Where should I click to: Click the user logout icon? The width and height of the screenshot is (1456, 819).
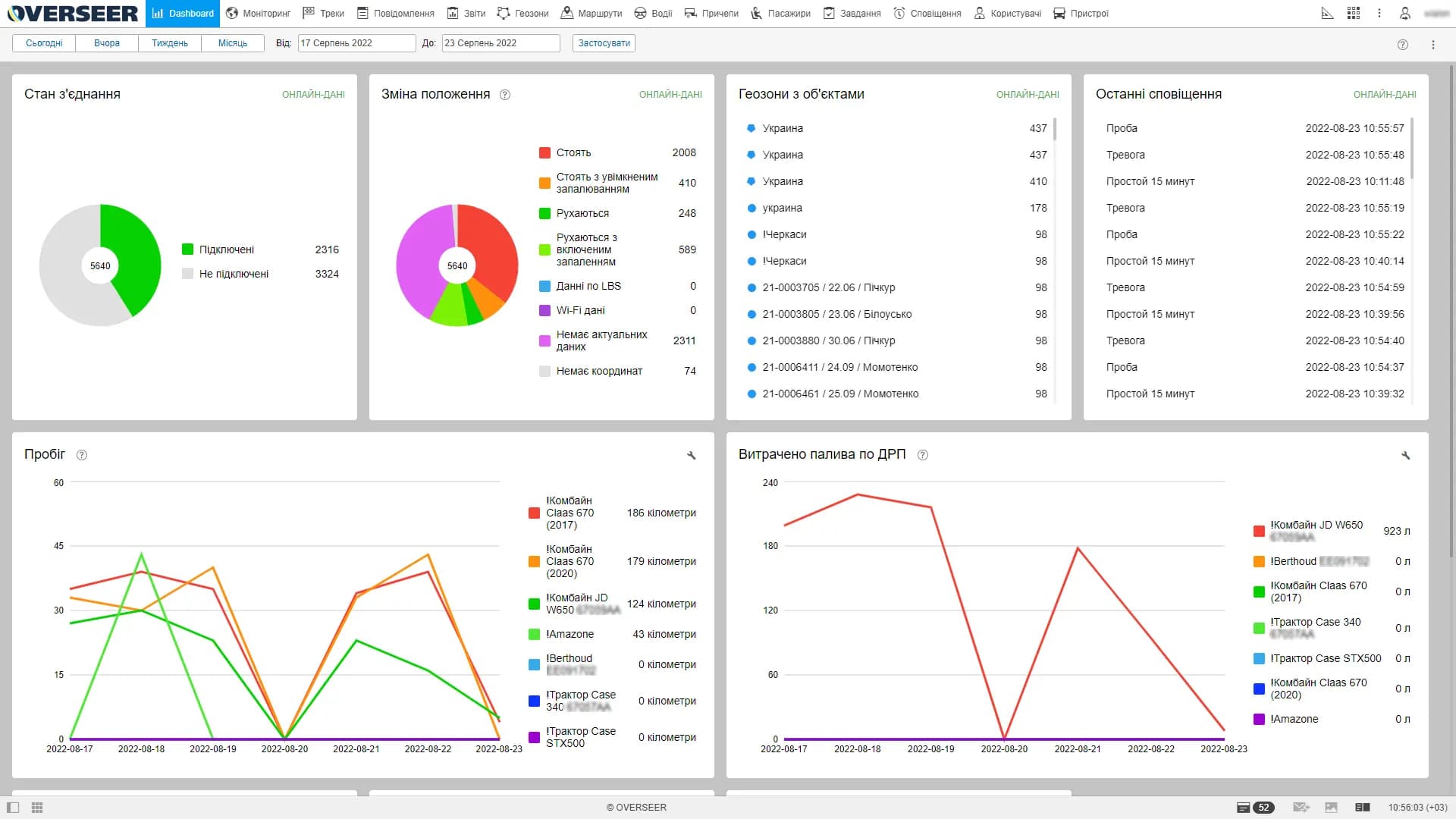click(1405, 14)
